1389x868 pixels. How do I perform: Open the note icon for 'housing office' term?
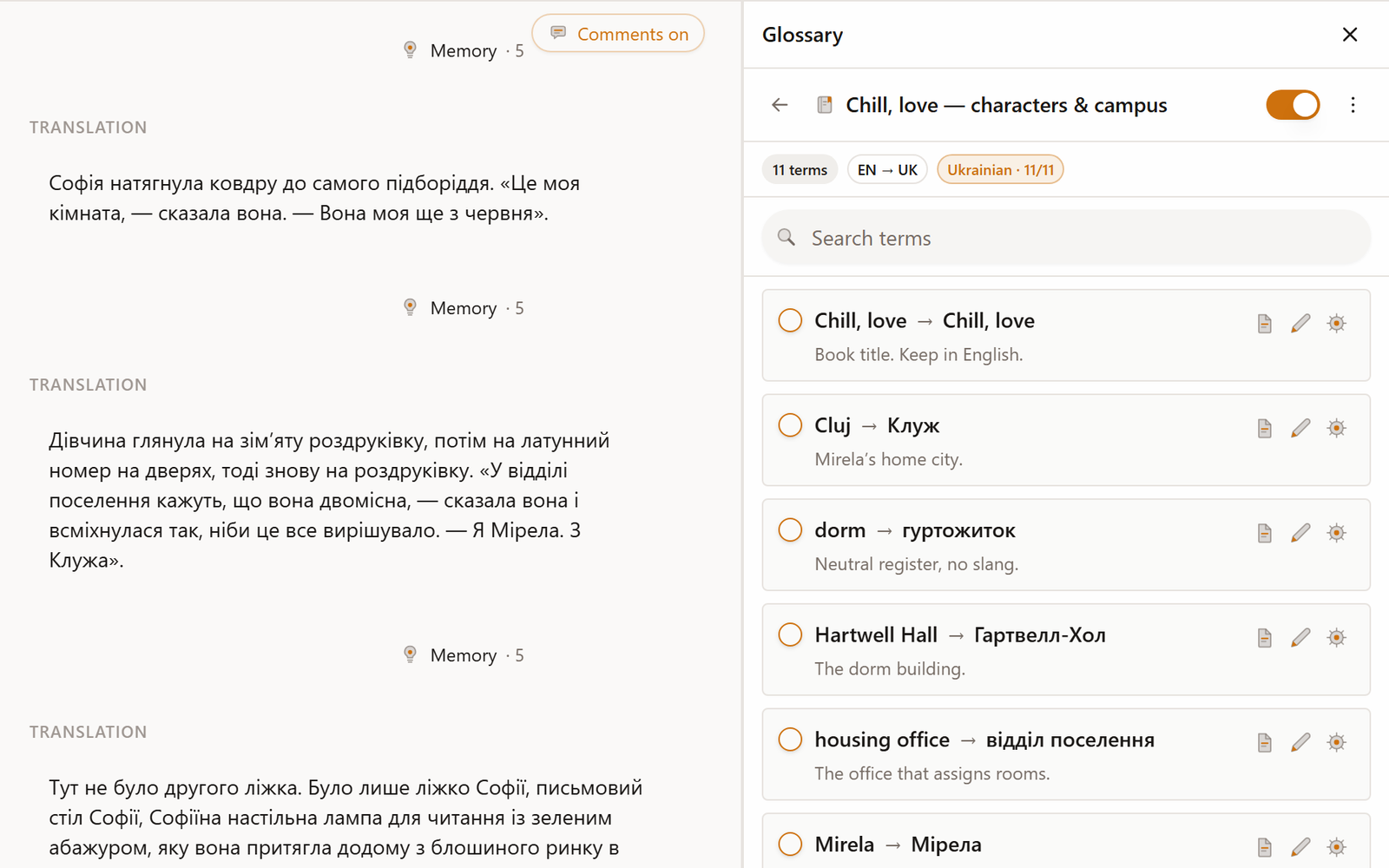[x=1265, y=743]
